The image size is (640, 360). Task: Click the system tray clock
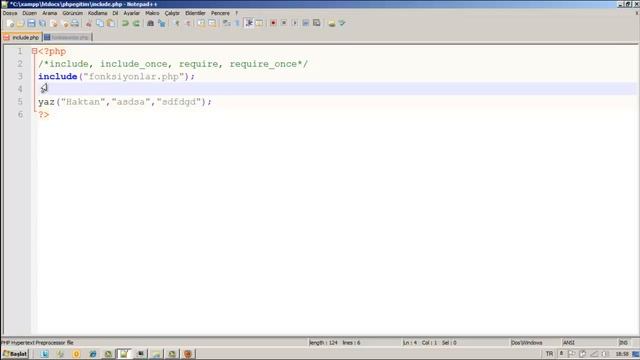(622, 354)
